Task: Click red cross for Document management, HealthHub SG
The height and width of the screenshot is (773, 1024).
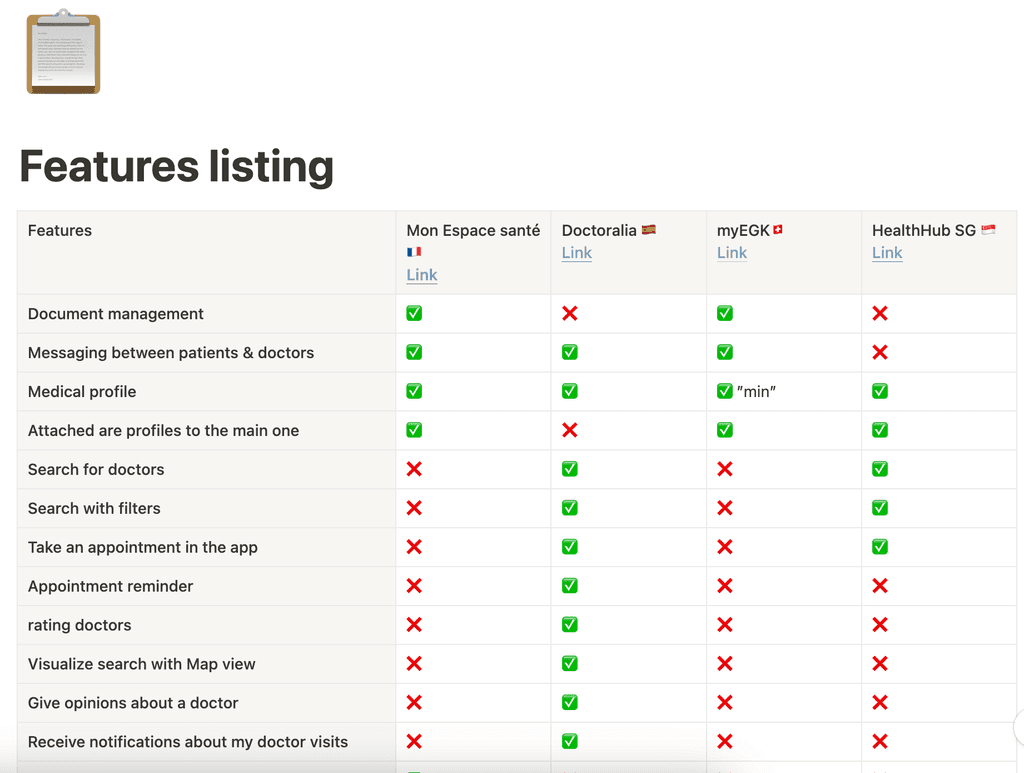Action: [880, 313]
